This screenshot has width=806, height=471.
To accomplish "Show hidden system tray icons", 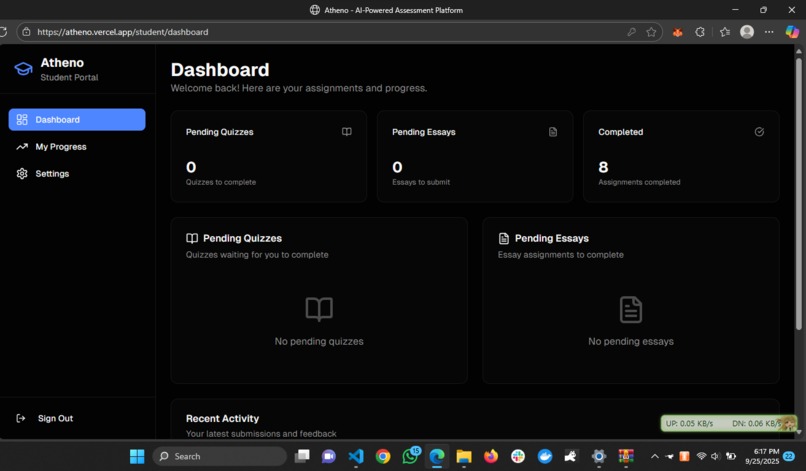I will tap(655, 456).
